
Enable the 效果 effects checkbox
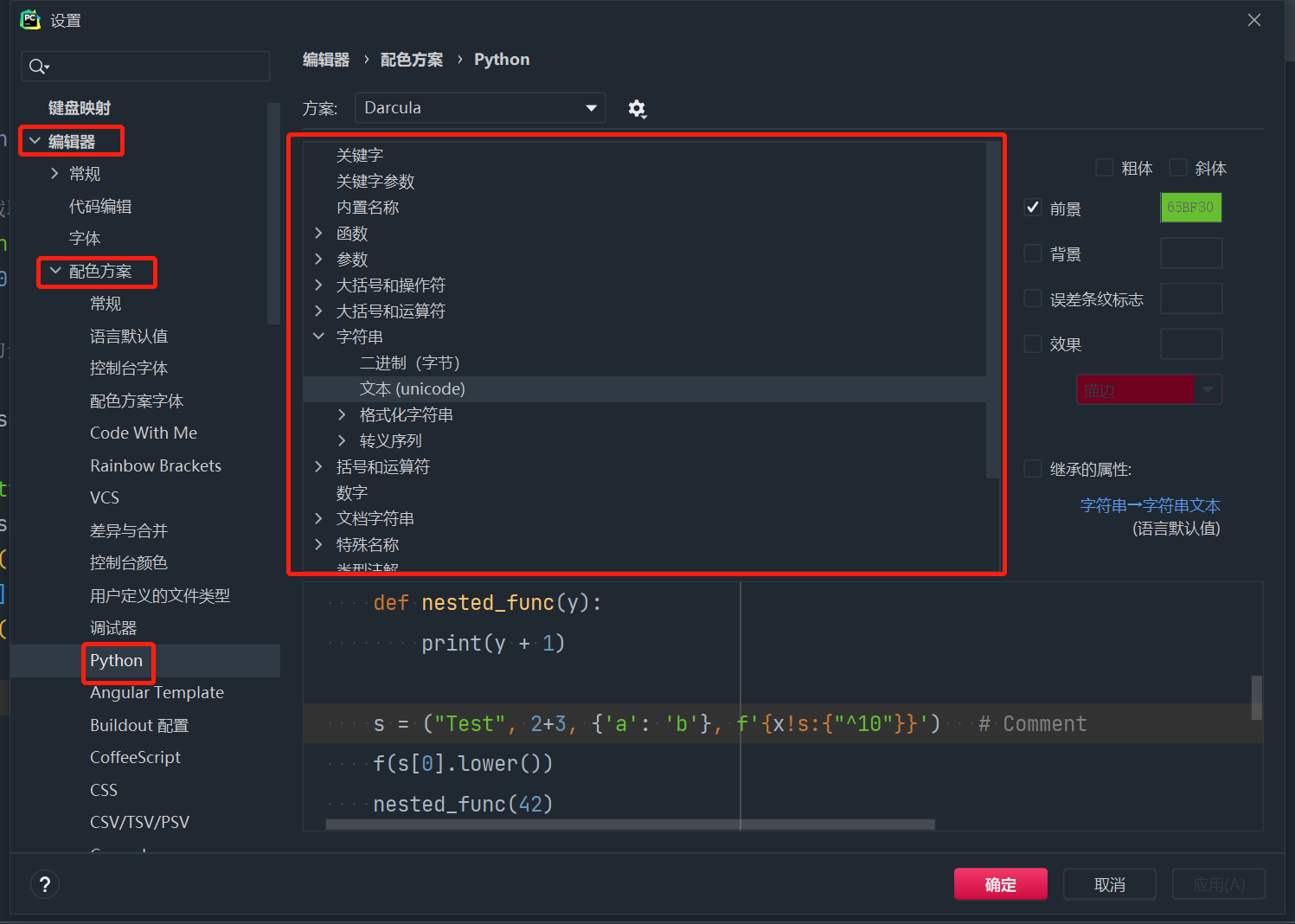pyautogui.click(x=1033, y=343)
